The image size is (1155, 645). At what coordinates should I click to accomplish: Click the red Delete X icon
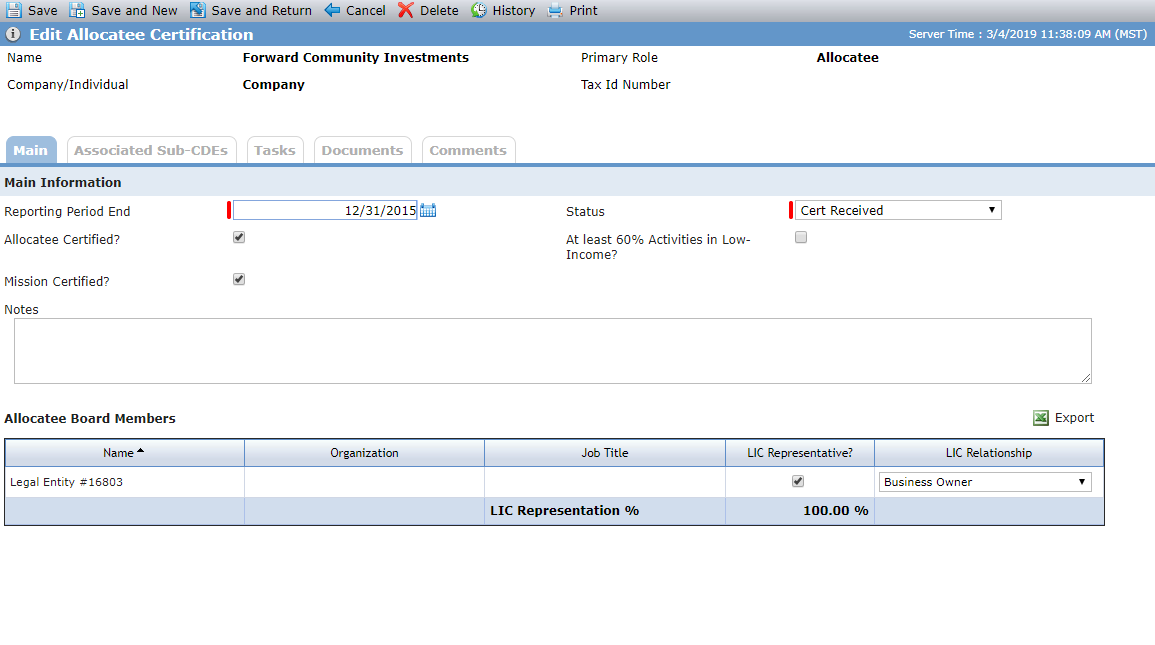[x=406, y=10]
